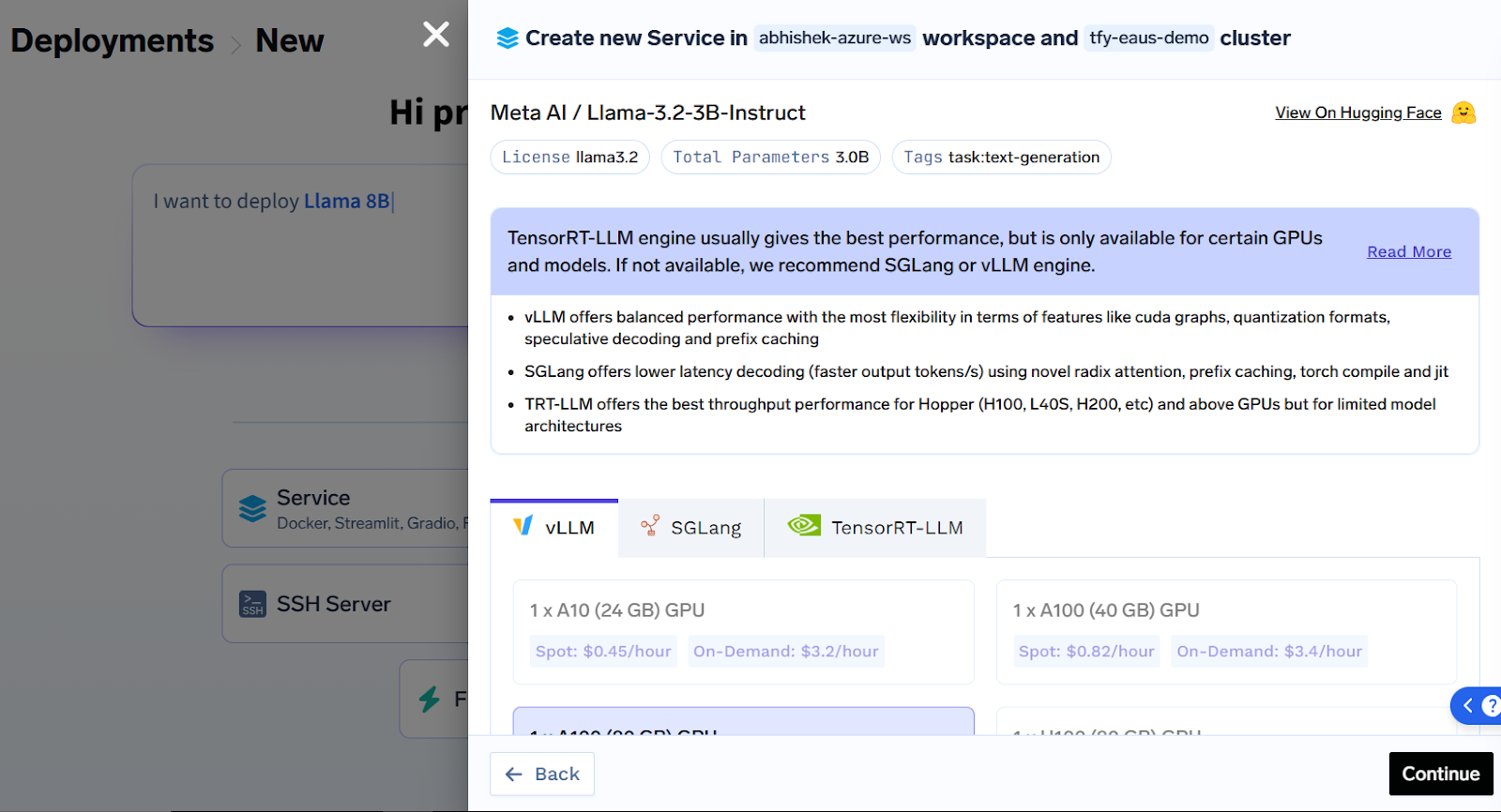
Task: Click the Service layers icon in background page
Action: coord(252,508)
